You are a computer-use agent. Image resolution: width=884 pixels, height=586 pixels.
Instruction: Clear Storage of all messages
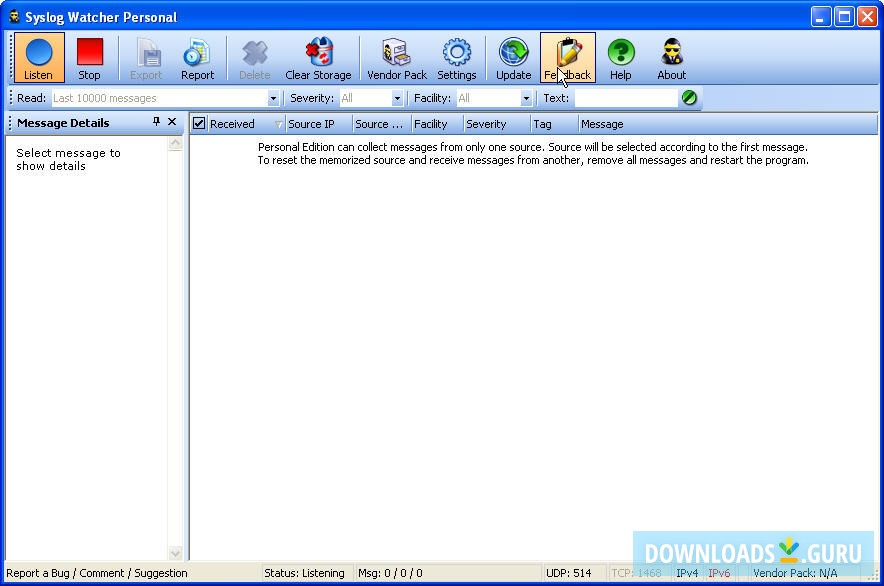318,58
